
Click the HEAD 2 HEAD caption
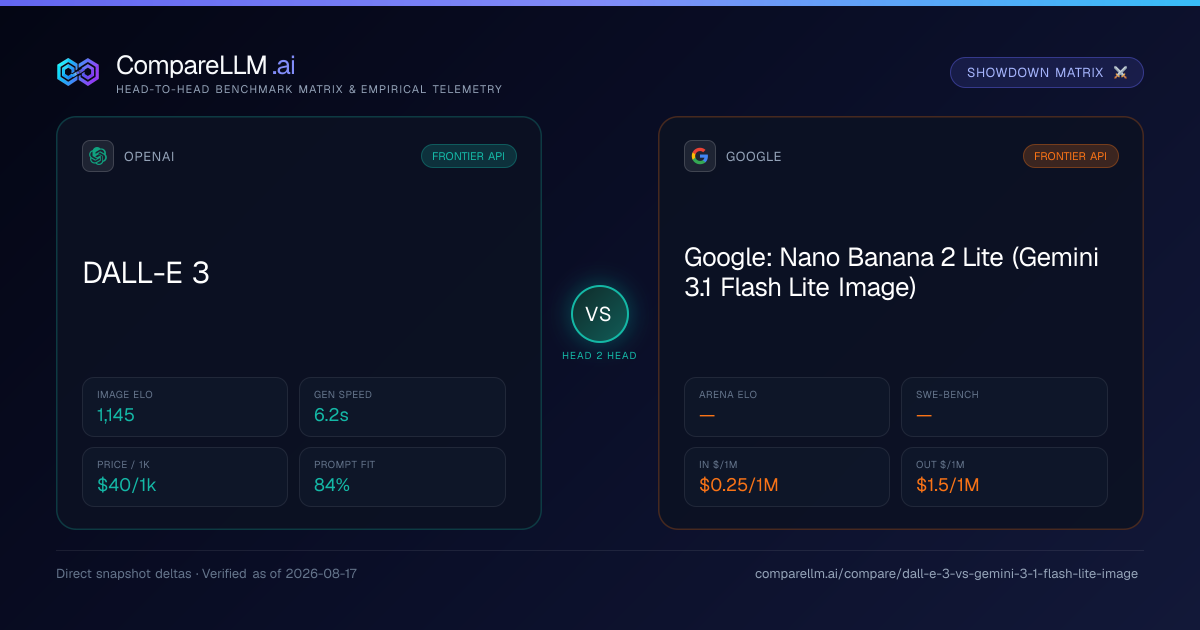(600, 356)
